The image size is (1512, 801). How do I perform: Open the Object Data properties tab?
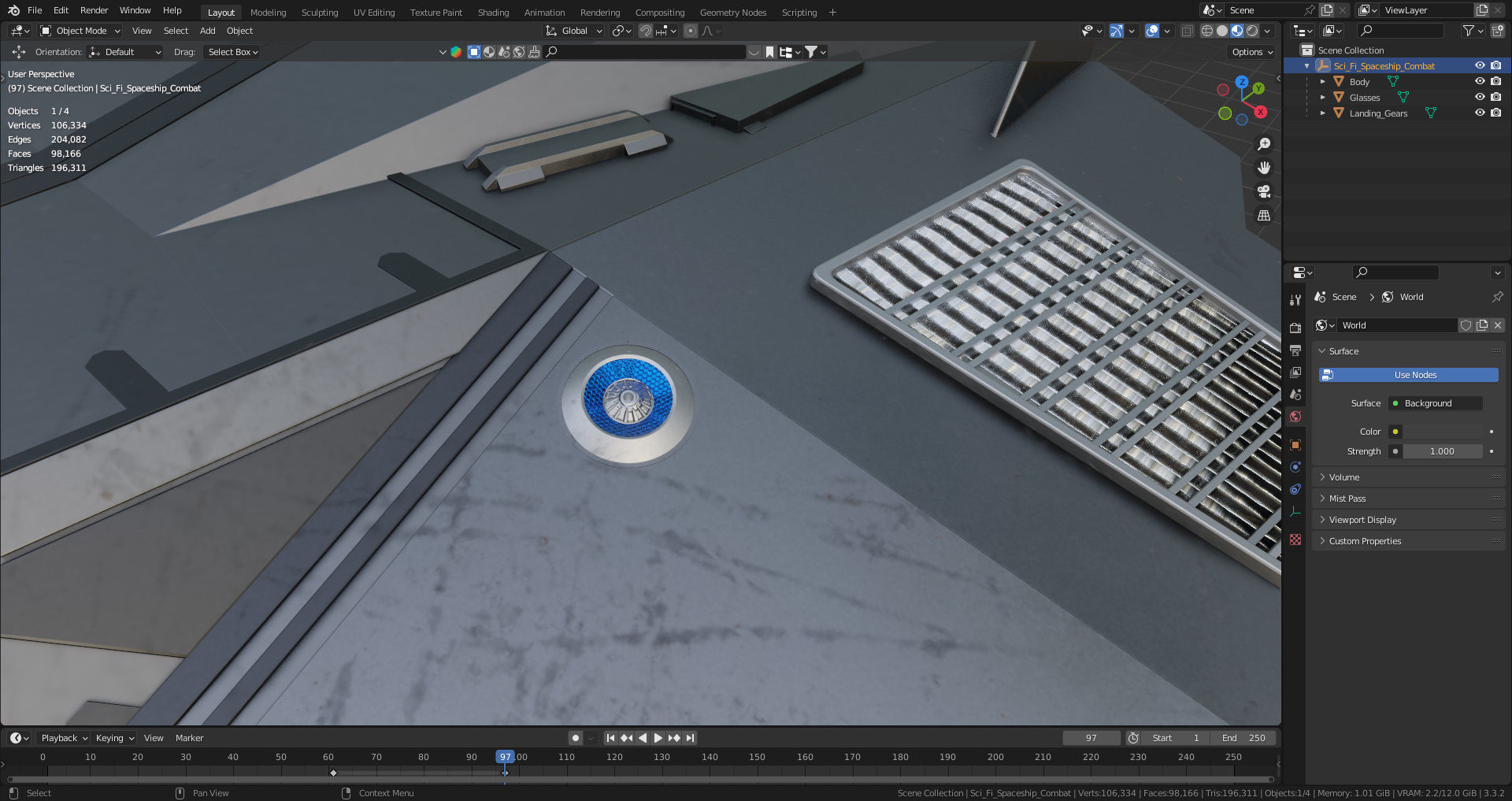pos(1295,511)
